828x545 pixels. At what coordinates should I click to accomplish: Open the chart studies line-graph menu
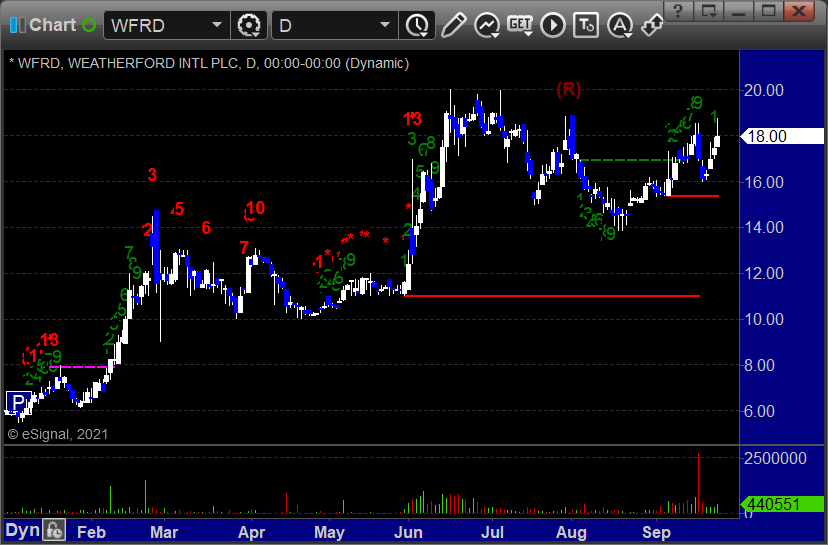pos(487,25)
